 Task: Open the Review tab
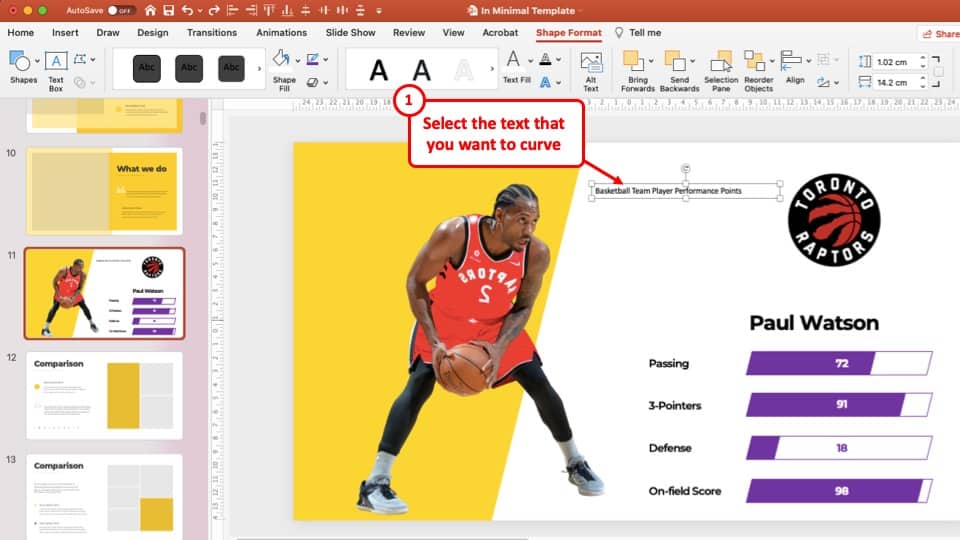[x=409, y=32]
